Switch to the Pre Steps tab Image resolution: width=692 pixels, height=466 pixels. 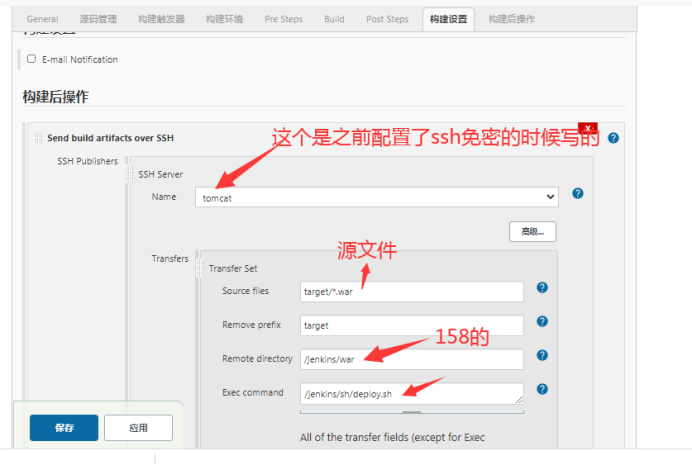(284, 19)
